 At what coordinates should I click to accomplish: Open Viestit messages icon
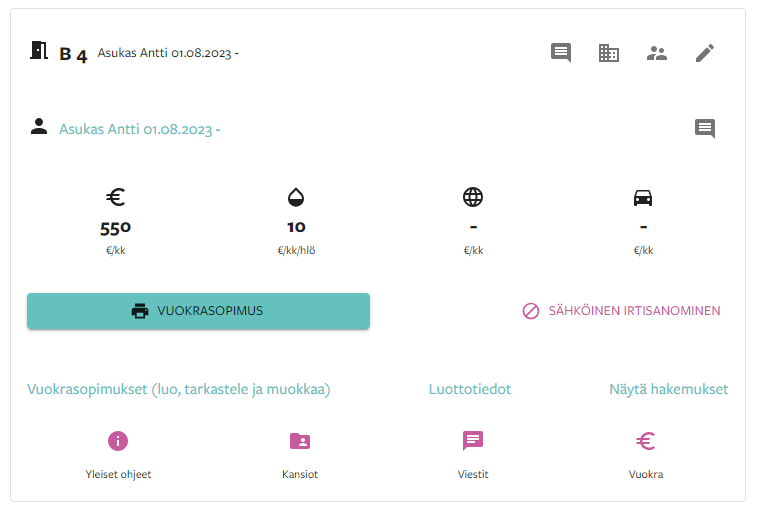pos(473,441)
